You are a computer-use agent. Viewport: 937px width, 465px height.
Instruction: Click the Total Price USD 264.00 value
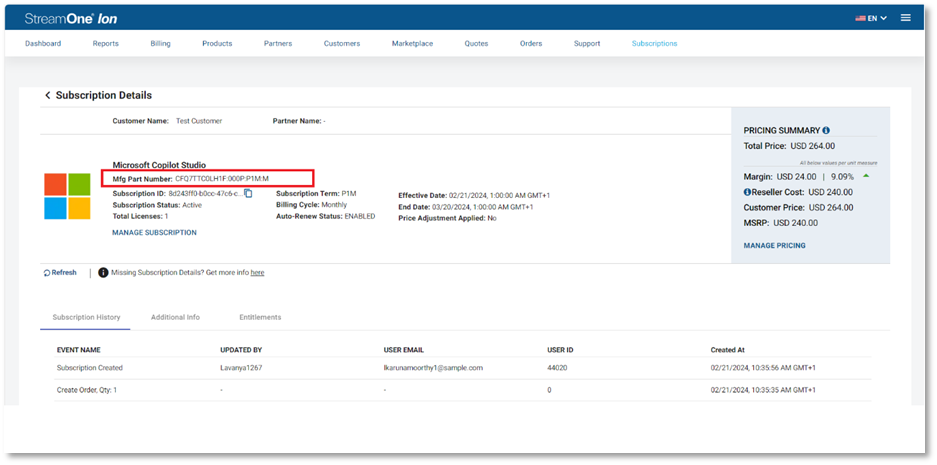pyautogui.click(x=812, y=146)
